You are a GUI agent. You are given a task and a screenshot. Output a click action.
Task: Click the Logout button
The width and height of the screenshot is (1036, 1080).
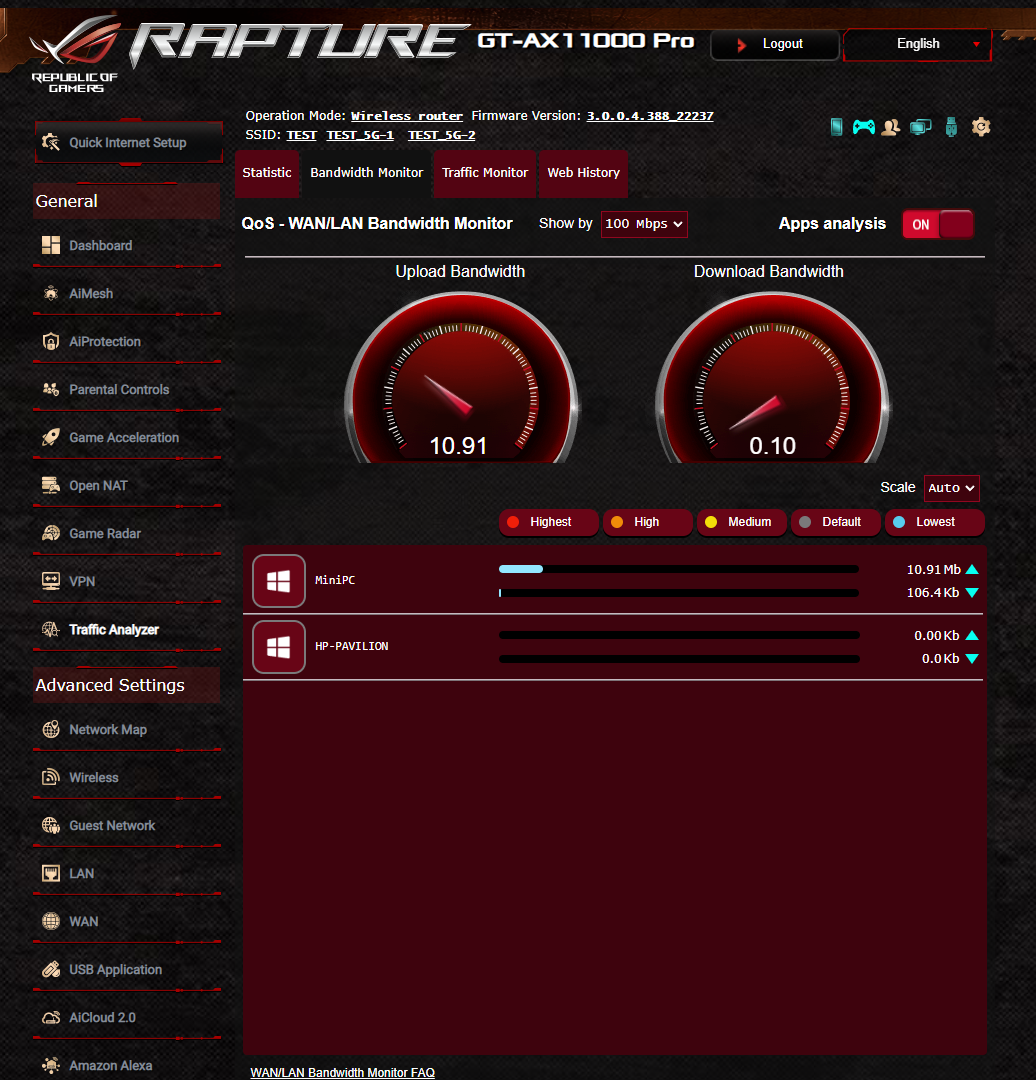pyautogui.click(x=775, y=45)
